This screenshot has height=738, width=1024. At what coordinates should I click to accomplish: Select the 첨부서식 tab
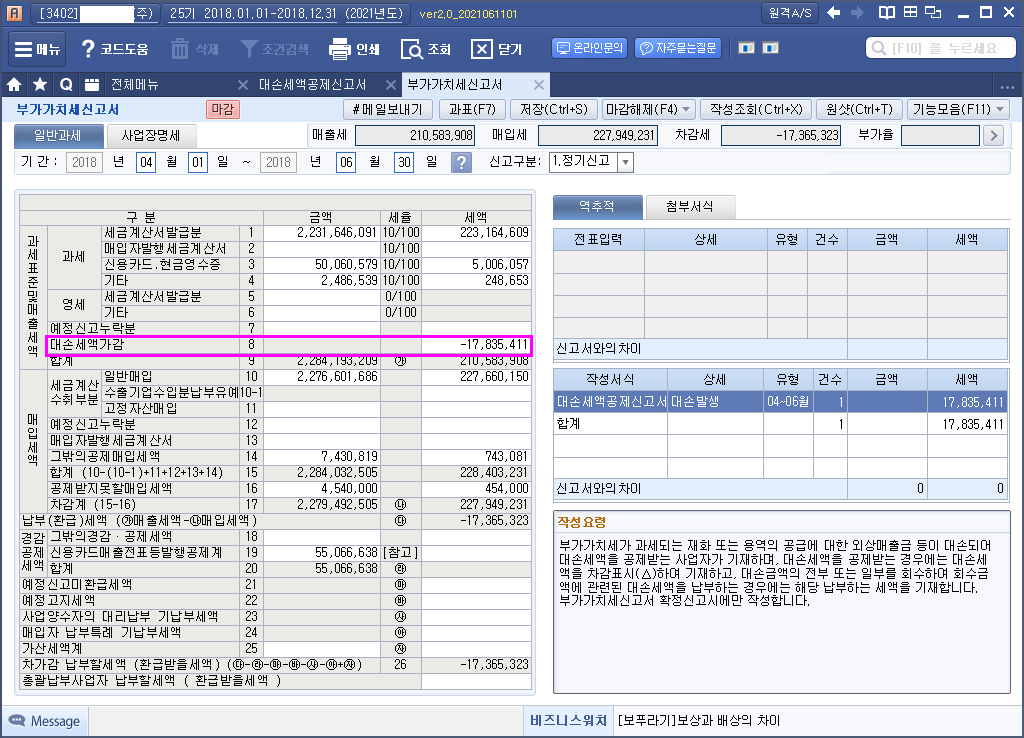(x=690, y=207)
